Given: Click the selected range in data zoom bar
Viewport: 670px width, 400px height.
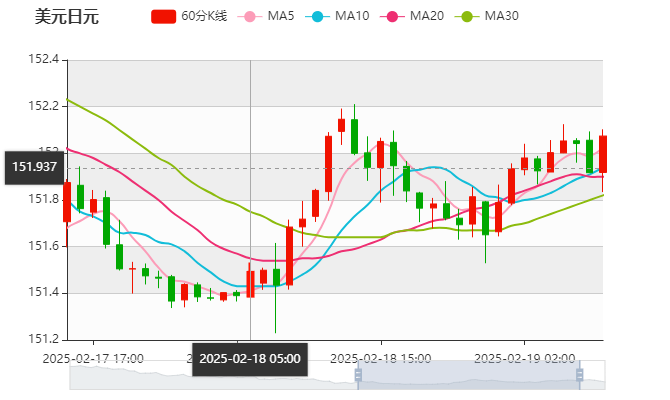Looking at the screenshot, I should (468, 375).
